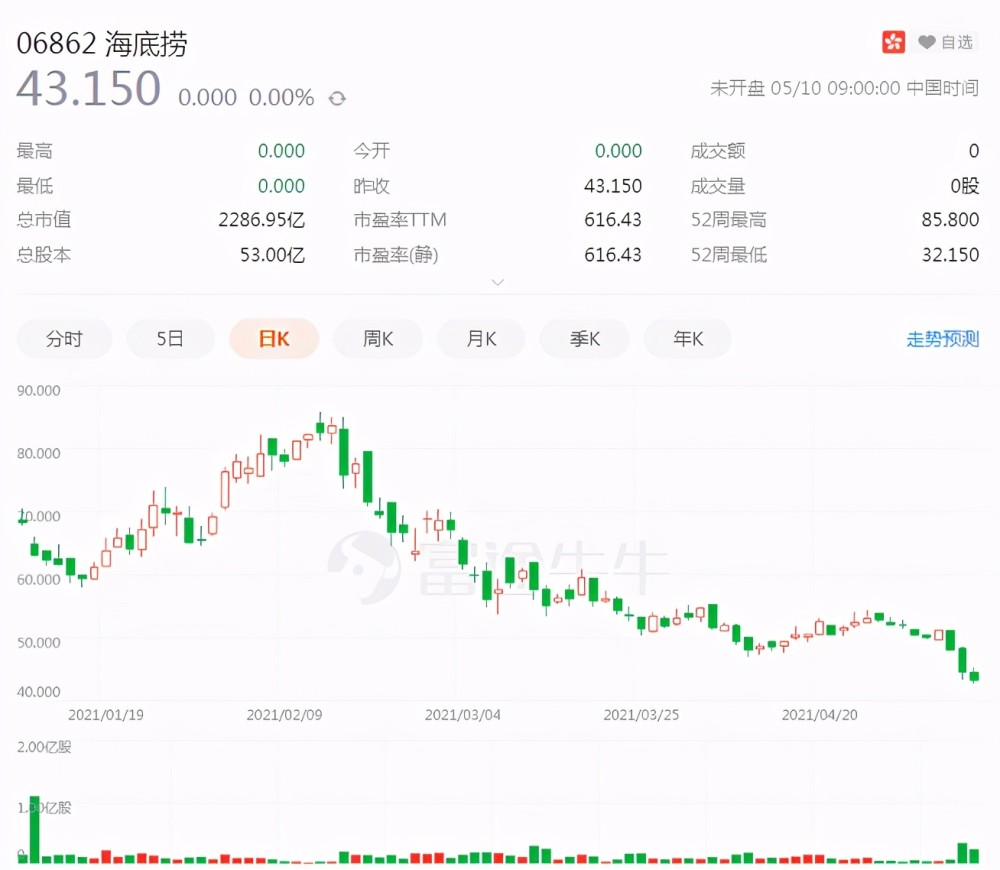
Task: Click the 昨收 value 43.150
Action: point(613,186)
